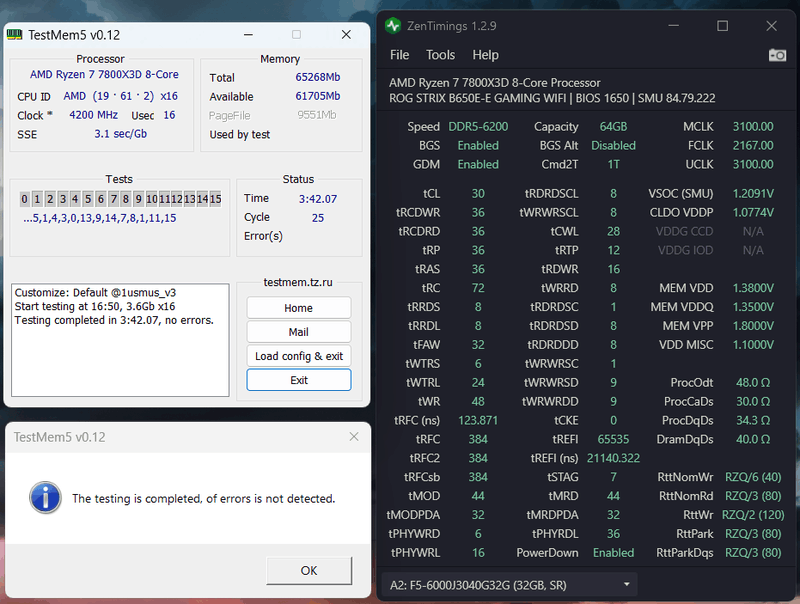
Task: Click the tPHYRDL value 36
Action: [x=613, y=534]
